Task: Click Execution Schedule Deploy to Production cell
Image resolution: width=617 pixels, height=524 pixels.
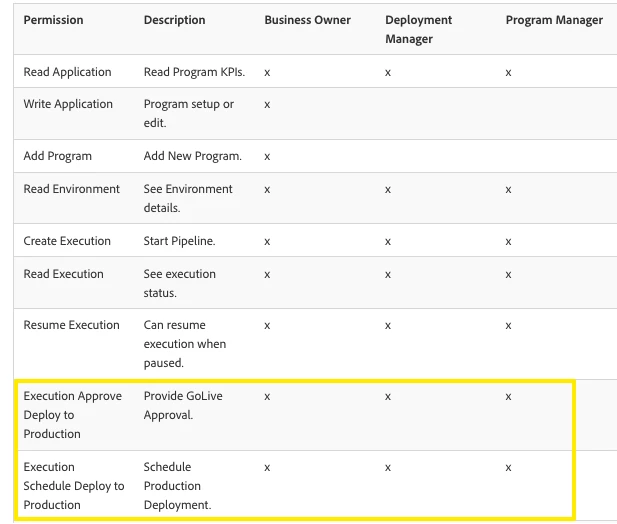Action: click(74, 486)
